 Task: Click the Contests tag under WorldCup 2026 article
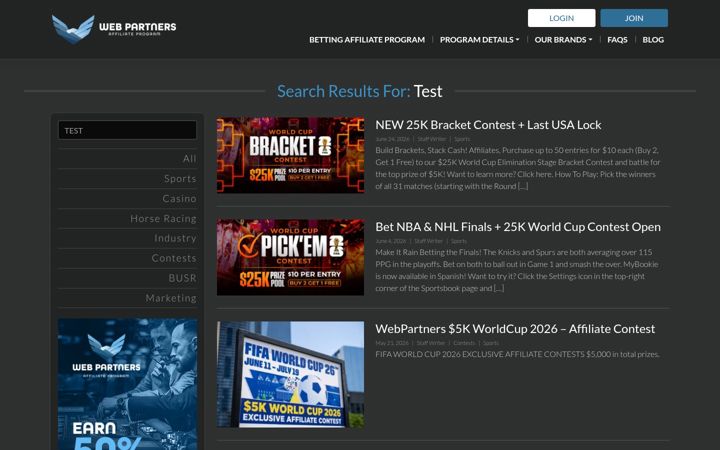pyautogui.click(x=464, y=343)
